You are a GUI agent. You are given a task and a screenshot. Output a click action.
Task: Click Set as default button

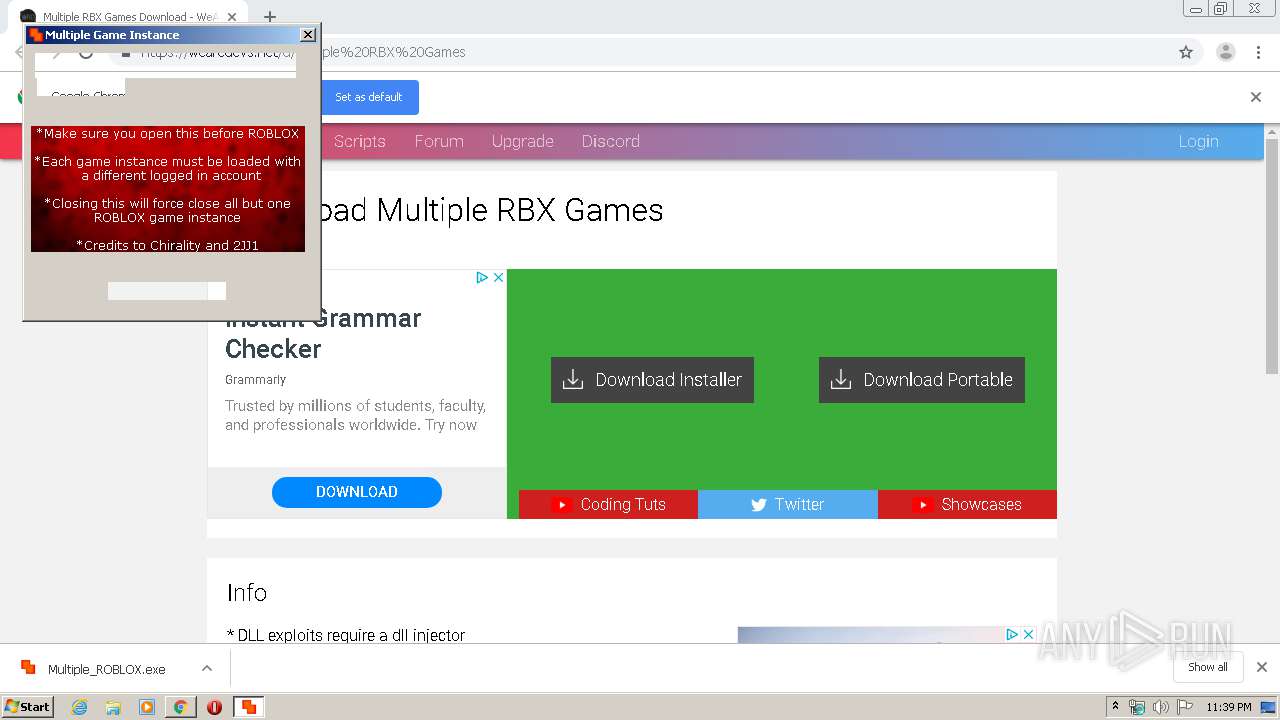pos(369,97)
